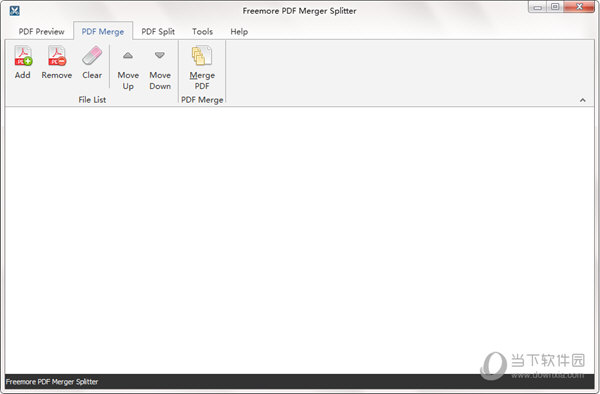Click inside the empty file list area
This screenshot has width=600, height=394.
300,240
